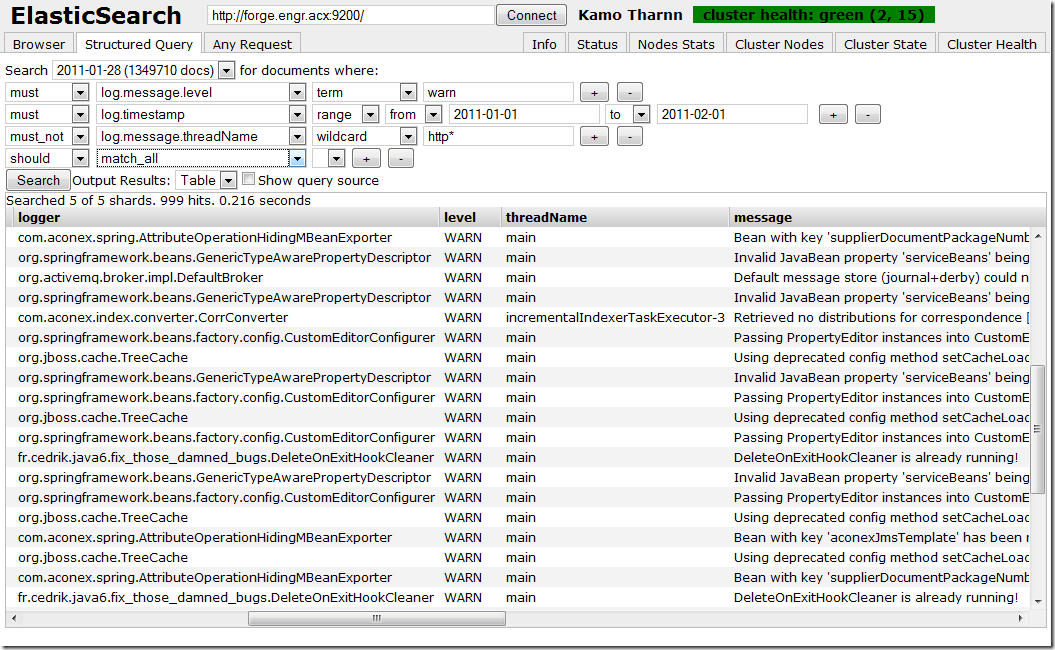1055x650 pixels.
Task: Open the should boolean dropdown
Action: [47, 159]
